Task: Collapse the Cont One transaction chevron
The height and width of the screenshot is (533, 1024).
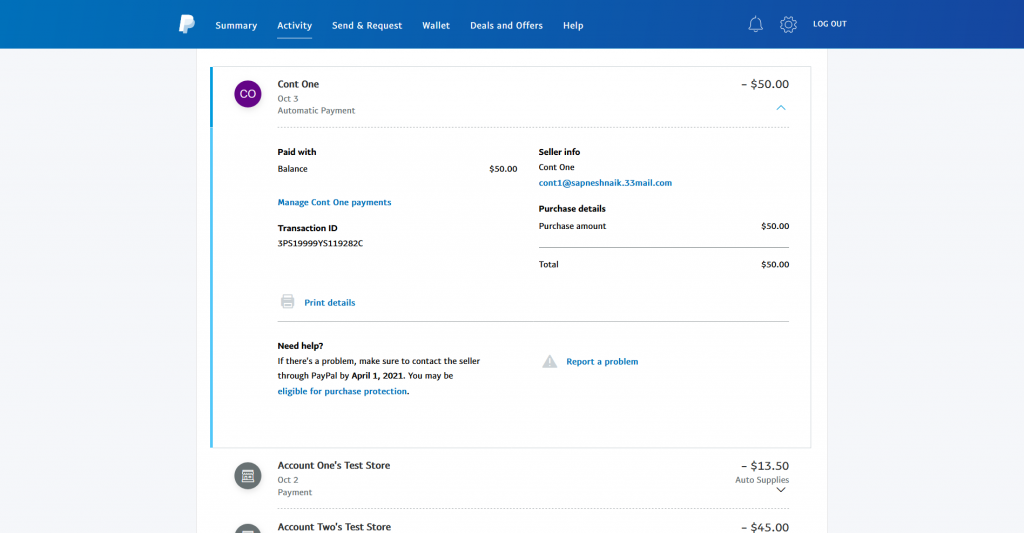Action: tap(781, 108)
